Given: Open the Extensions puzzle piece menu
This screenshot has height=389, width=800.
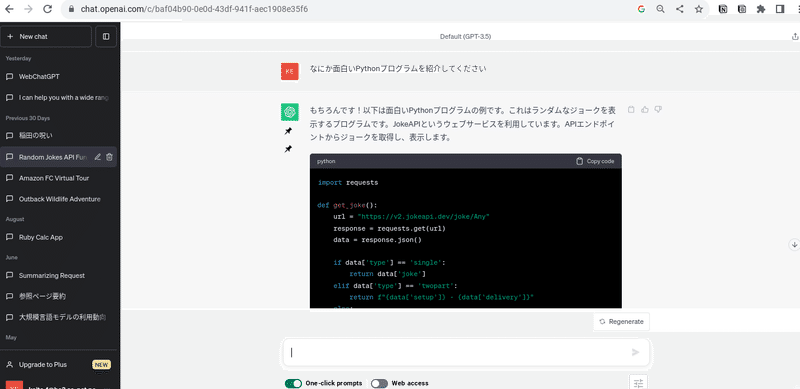Looking at the screenshot, I should (761, 9).
